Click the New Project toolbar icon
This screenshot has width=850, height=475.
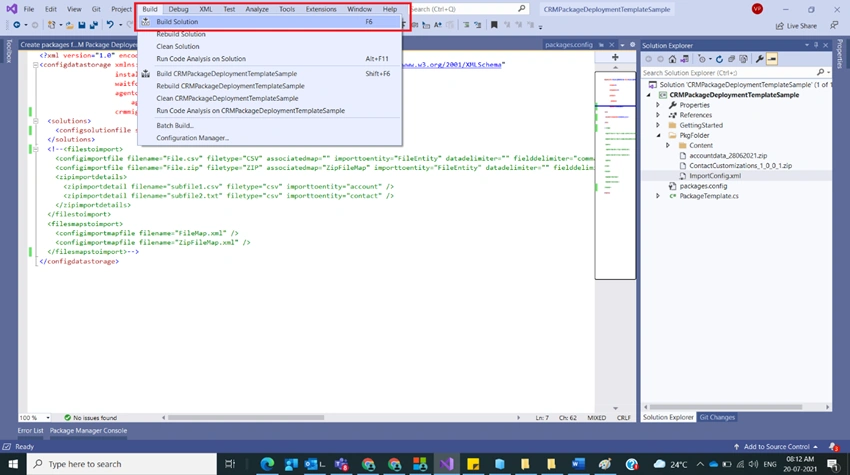click(x=51, y=25)
